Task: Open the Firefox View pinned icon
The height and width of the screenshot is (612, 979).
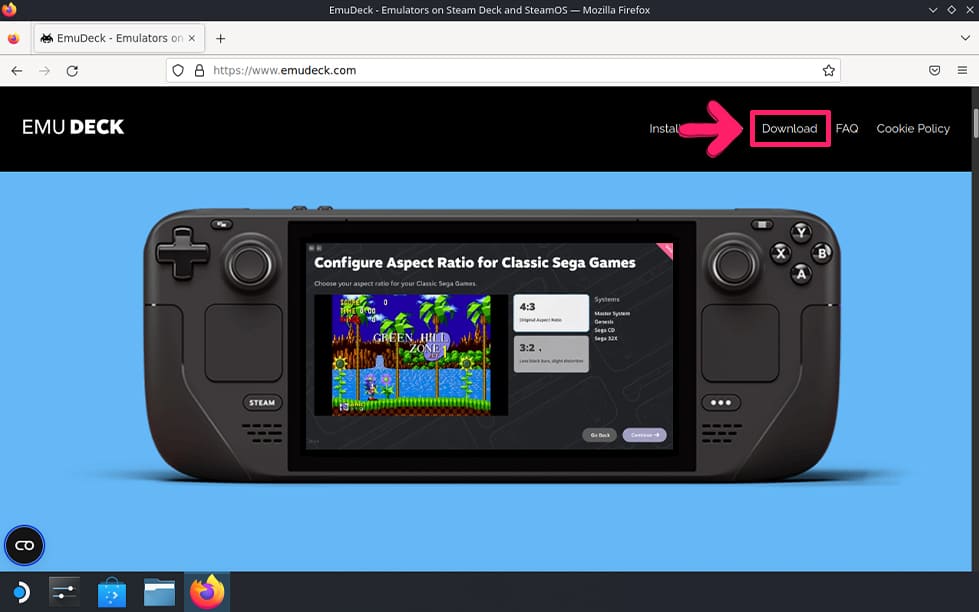Action: [x=14, y=38]
